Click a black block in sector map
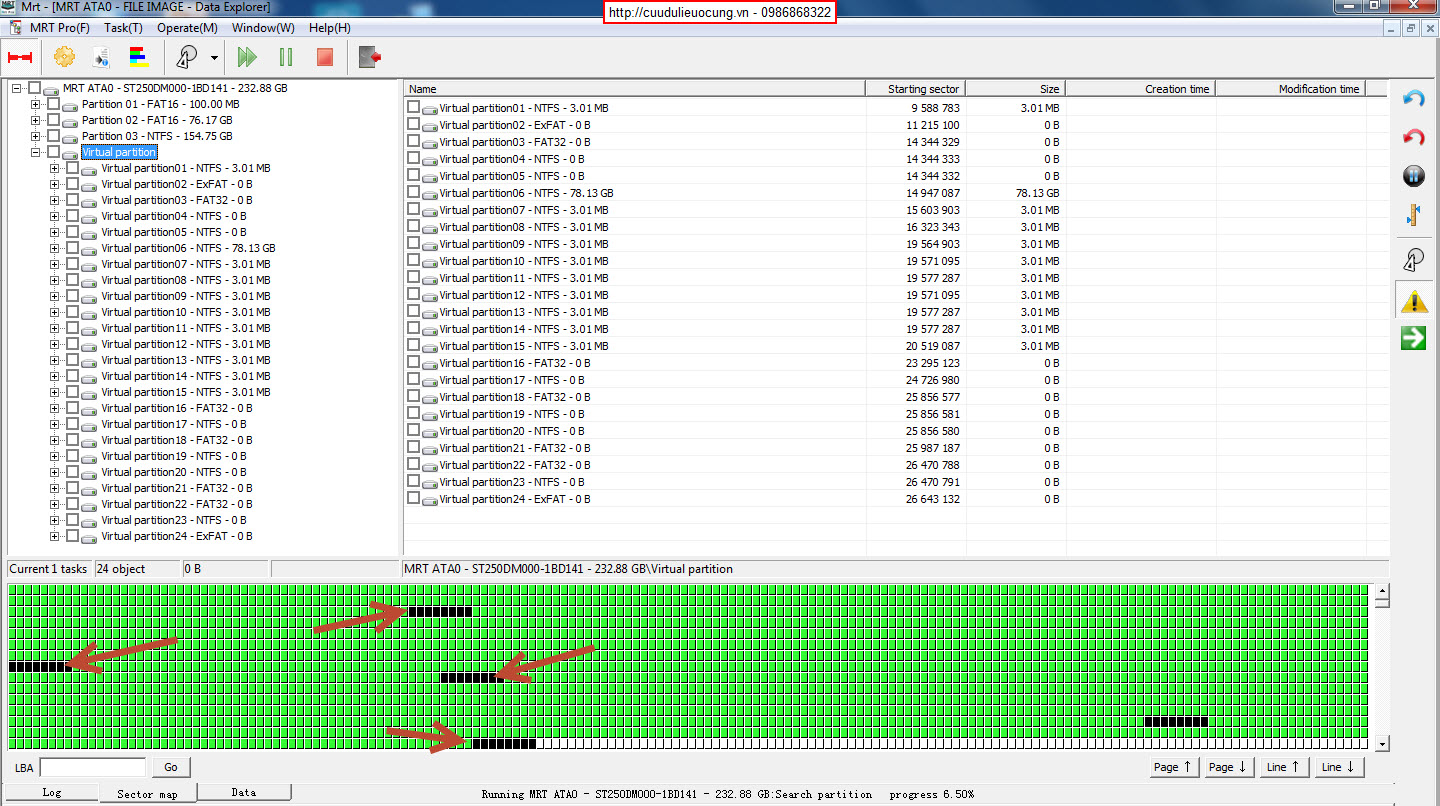 point(440,611)
